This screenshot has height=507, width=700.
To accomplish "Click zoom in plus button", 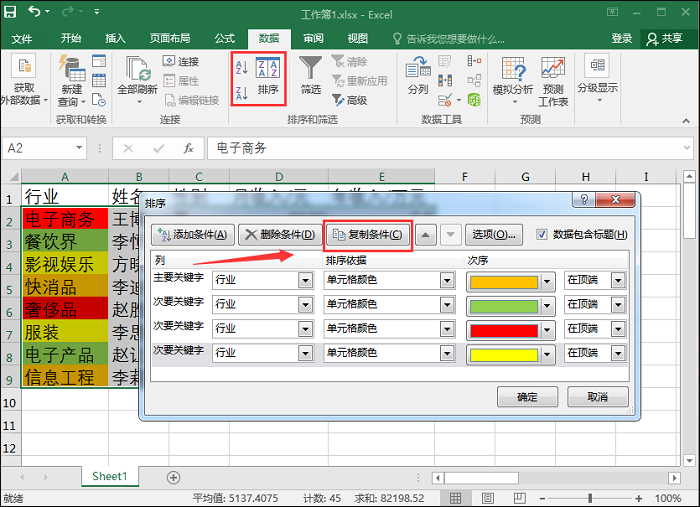I will (x=639, y=498).
